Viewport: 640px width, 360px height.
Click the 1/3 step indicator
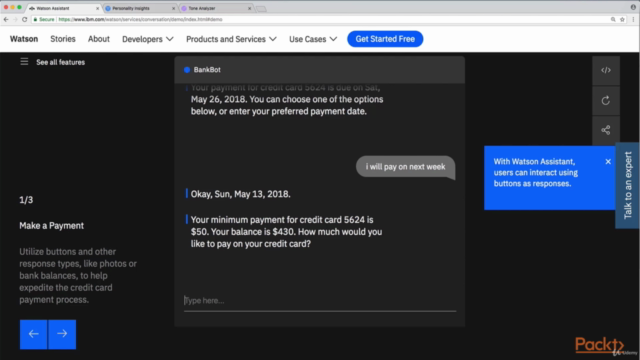[x=26, y=200]
